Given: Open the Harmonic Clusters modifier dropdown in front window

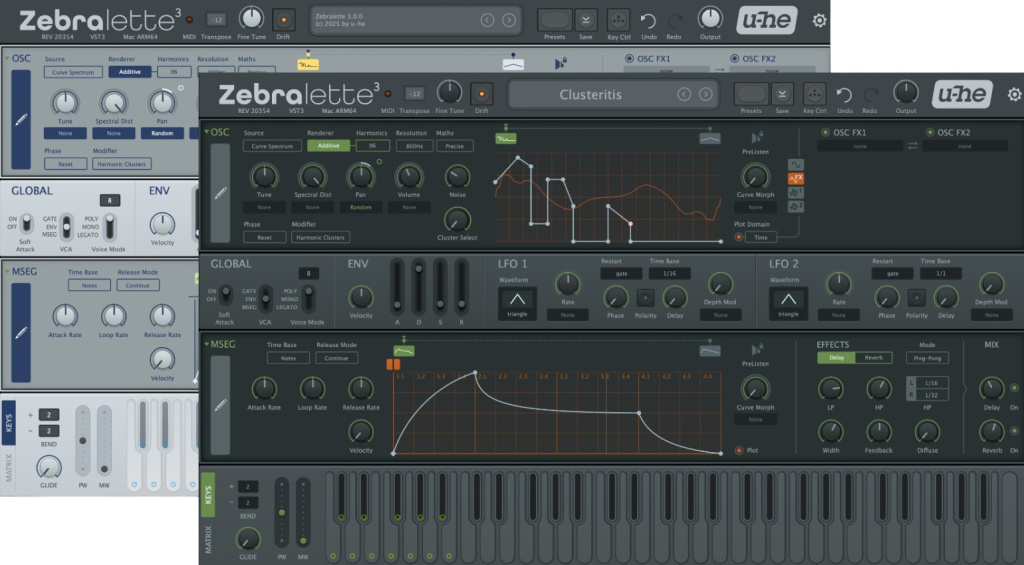Looking at the screenshot, I should point(320,237).
